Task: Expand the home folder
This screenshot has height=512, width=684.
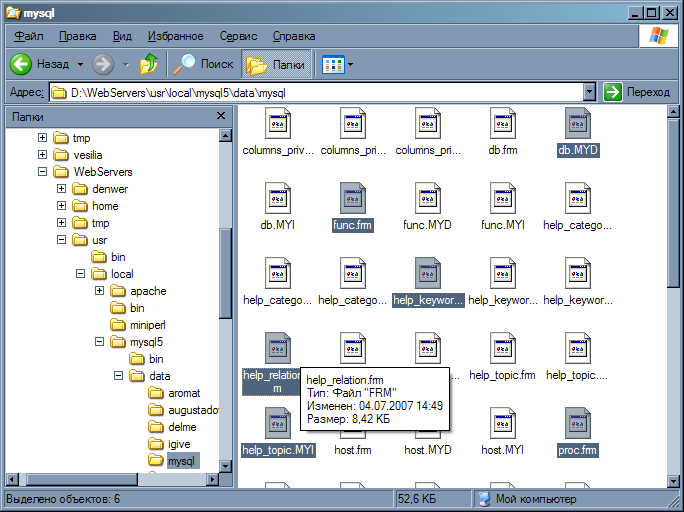Action: 62,206
